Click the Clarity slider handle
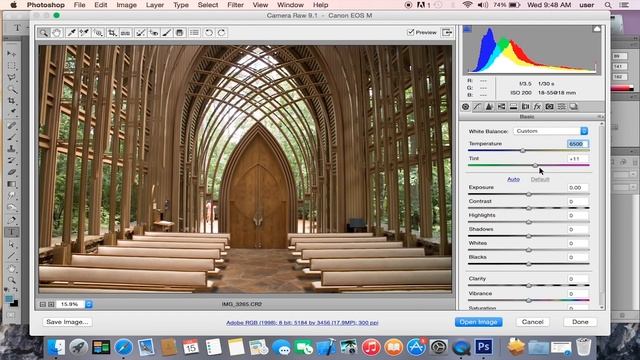 [529, 285]
